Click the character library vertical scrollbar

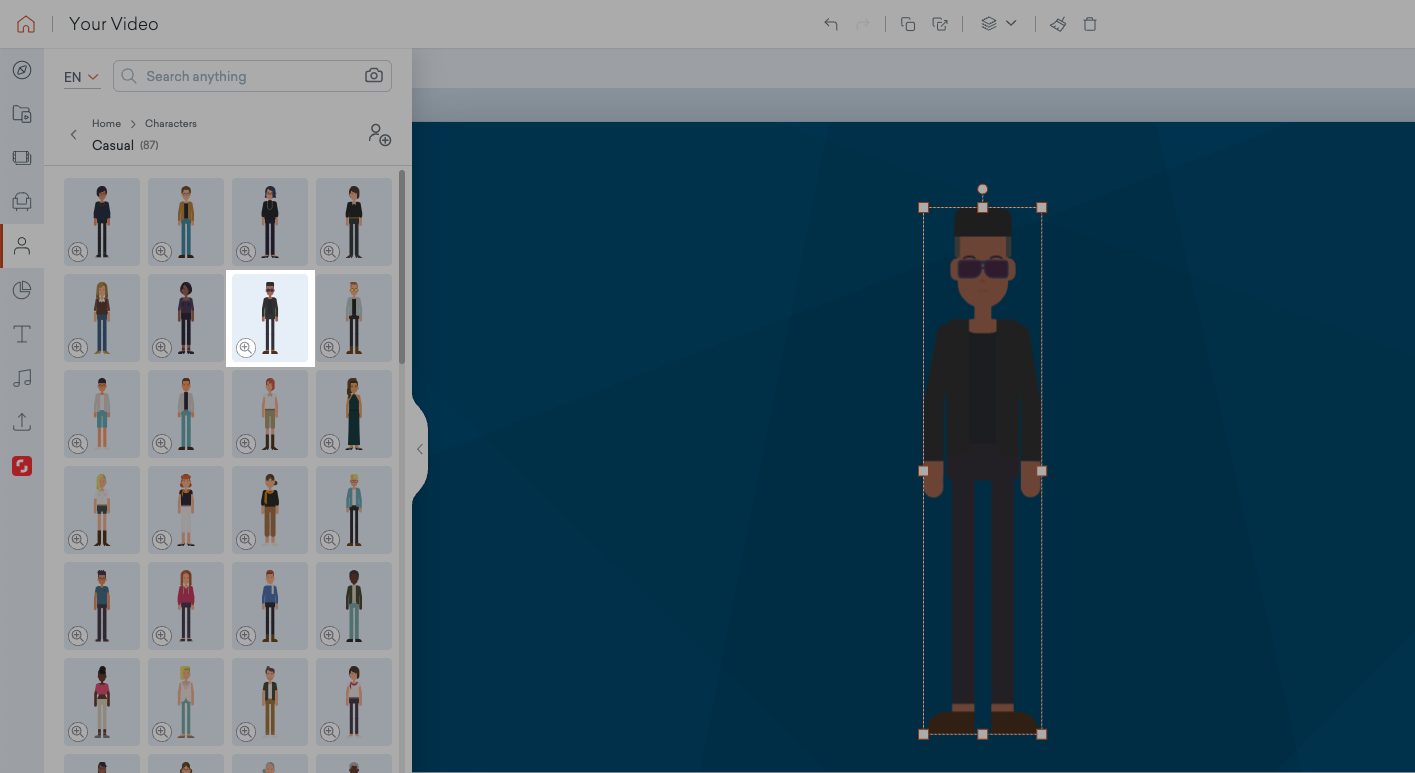pos(402,267)
